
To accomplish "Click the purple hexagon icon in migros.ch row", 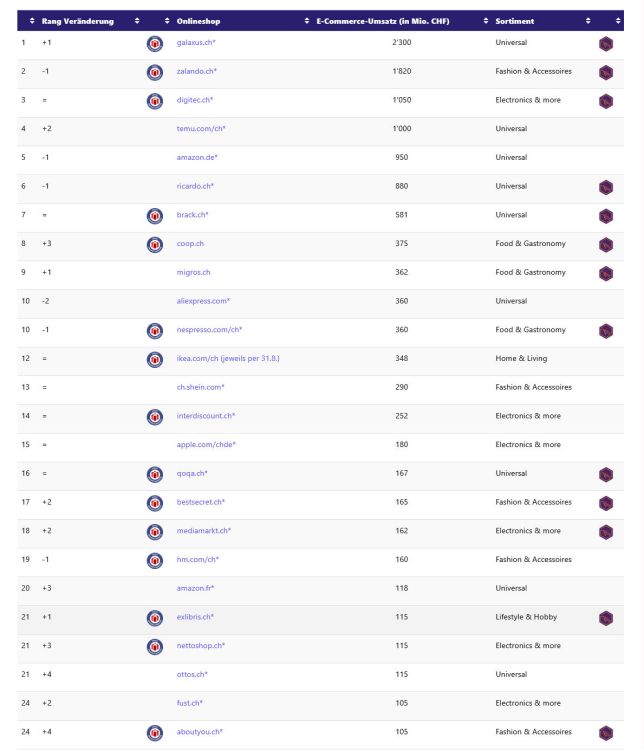I will tap(606, 274).
